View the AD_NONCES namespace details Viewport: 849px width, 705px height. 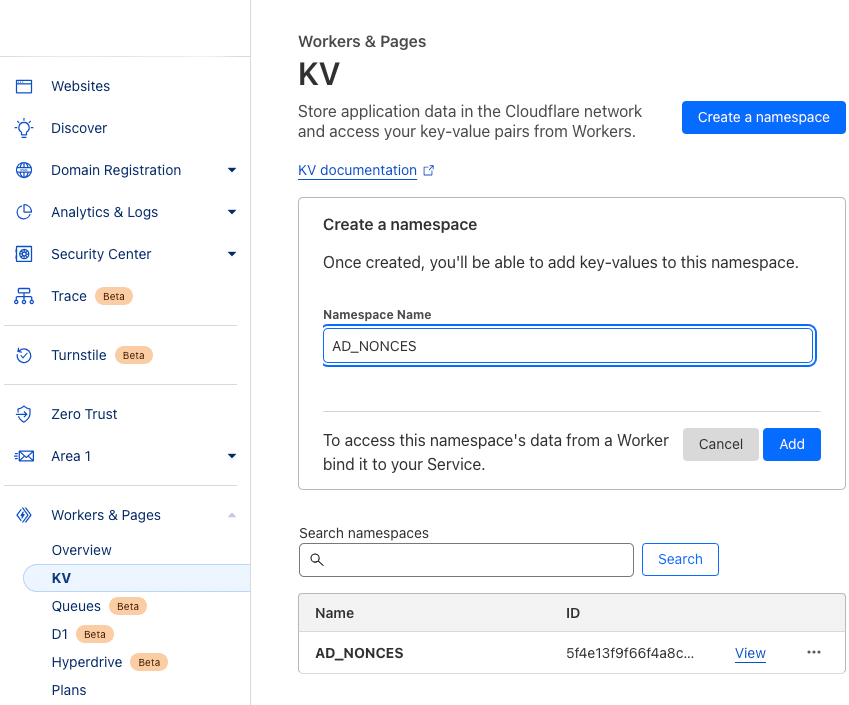click(x=750, y=652)
